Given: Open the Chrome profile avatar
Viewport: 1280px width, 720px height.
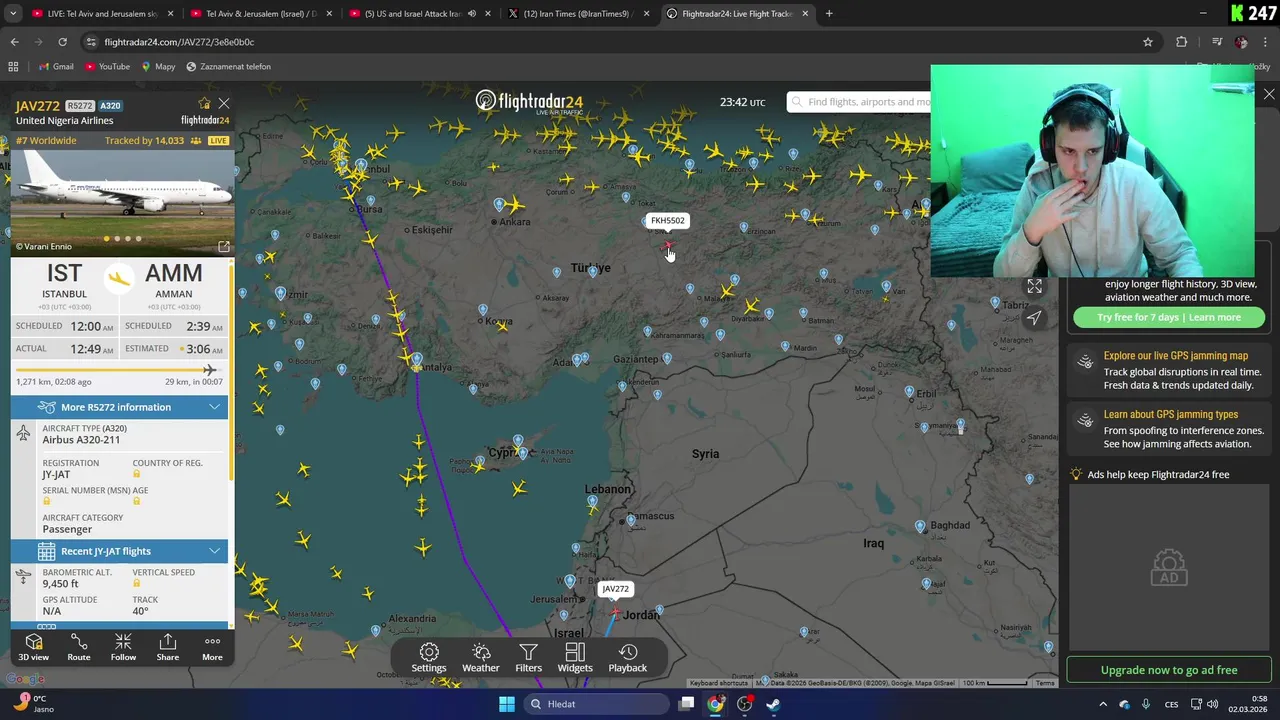Looking at the screenshot, I should click(1241, 42).
